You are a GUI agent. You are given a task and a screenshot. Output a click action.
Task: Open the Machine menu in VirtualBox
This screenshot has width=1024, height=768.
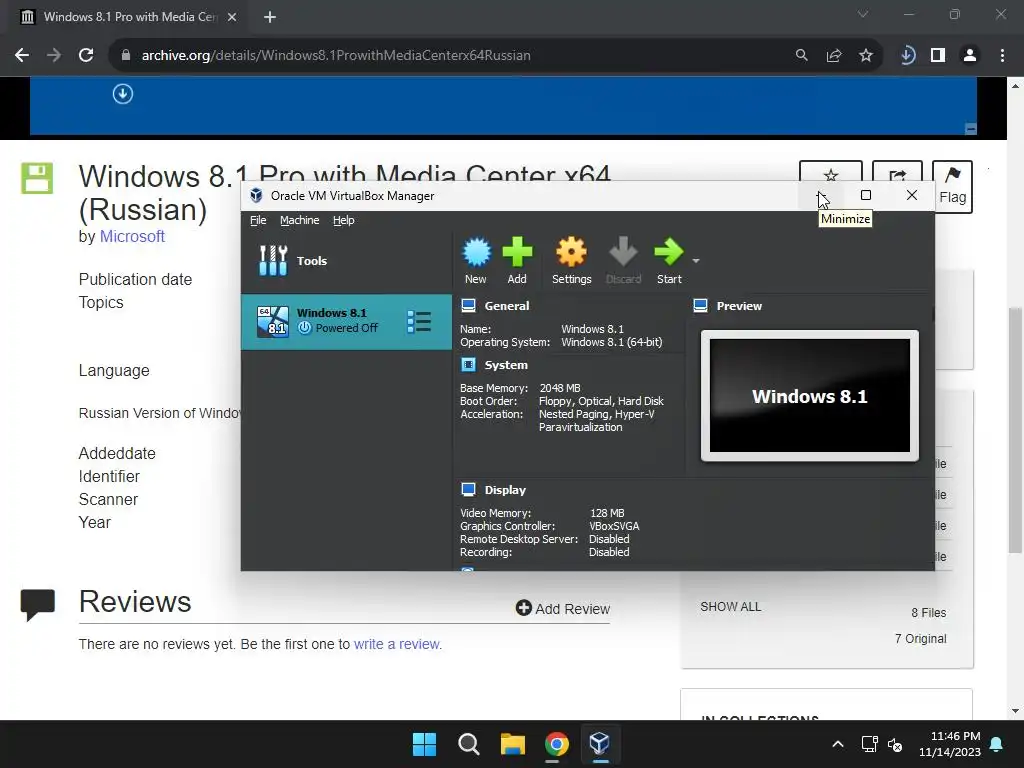(x=300, y=220)
